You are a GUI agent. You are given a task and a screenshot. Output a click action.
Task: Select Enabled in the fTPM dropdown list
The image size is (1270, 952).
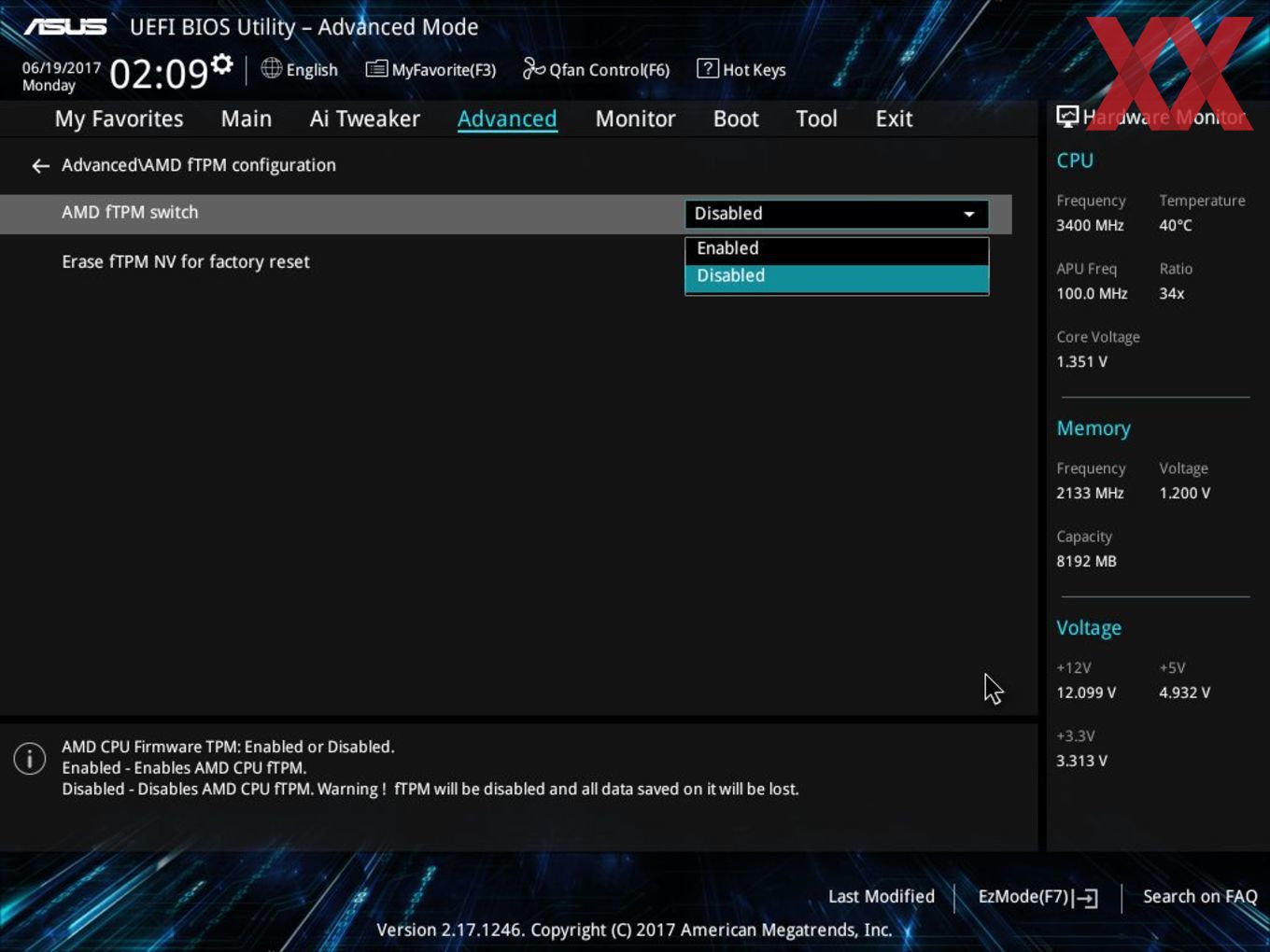tap(837, 249)
